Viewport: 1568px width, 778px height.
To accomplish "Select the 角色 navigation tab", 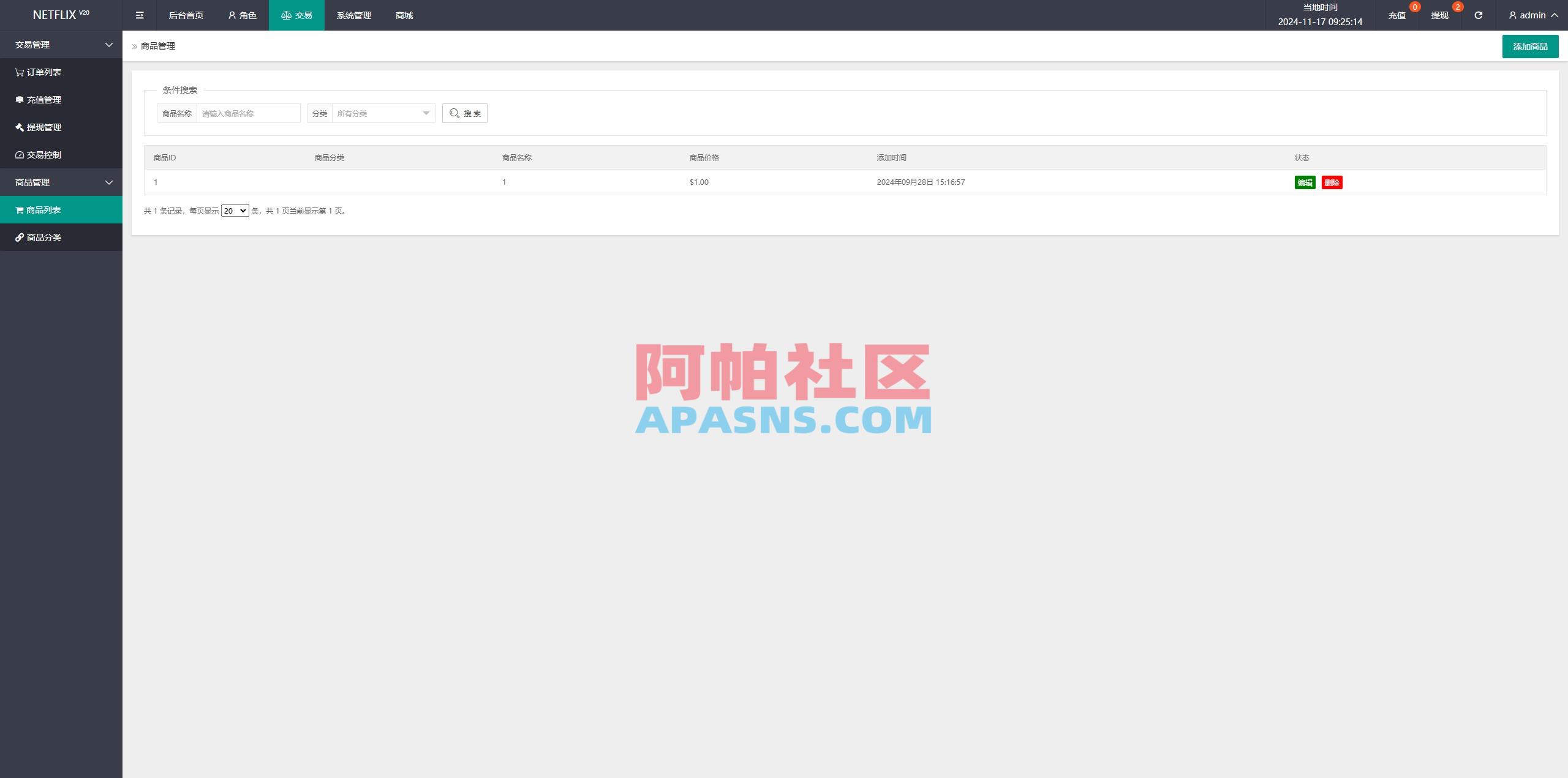I will (243, 15).
